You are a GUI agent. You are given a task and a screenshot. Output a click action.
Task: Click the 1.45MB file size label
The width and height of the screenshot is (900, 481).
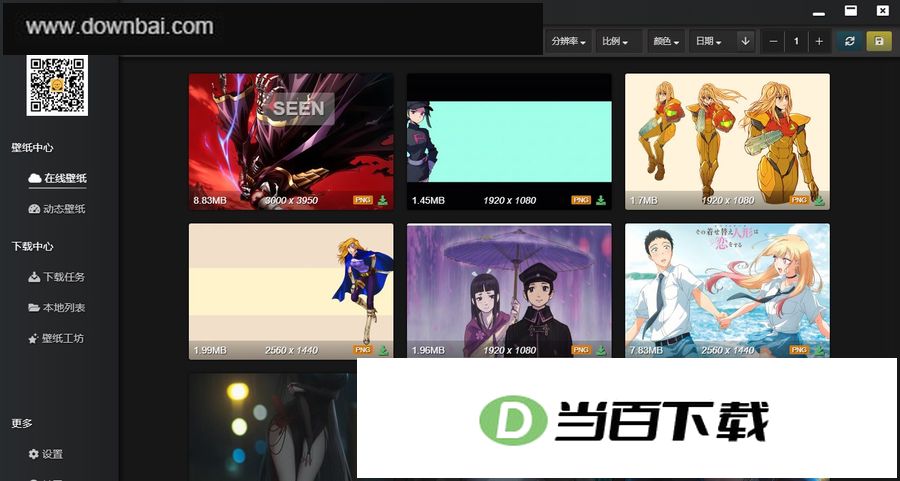(x=428, y=200)
